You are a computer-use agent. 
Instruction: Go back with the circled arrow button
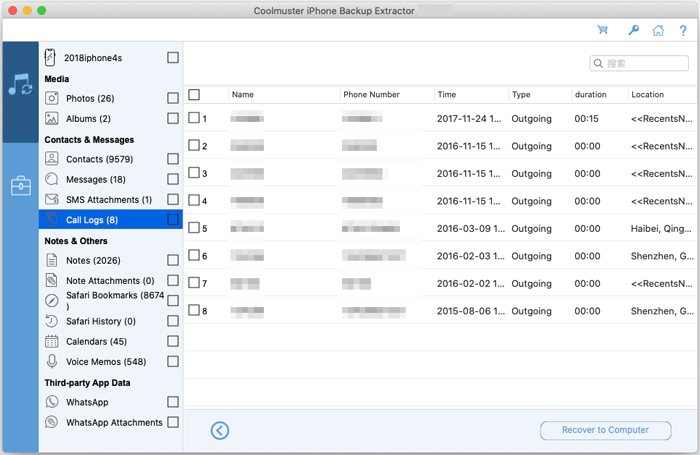click(220, 430)
